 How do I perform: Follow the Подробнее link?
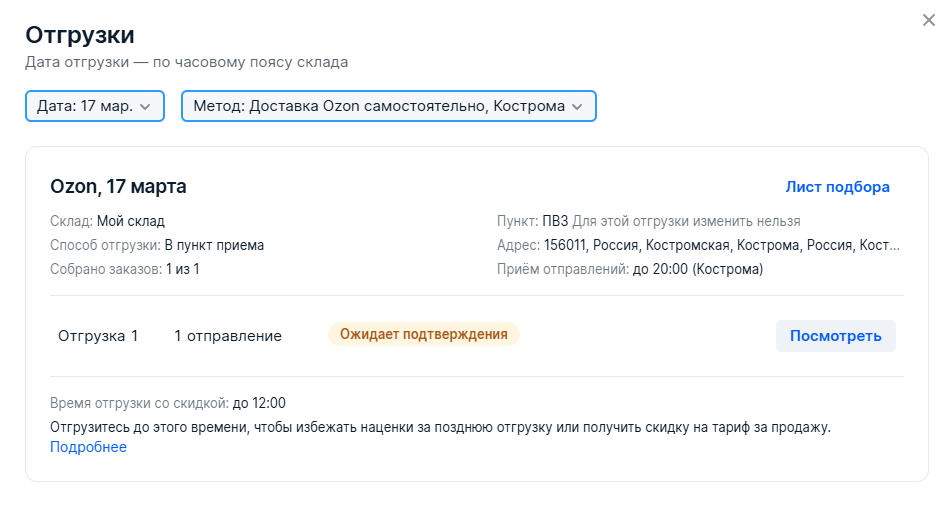(x=88, y=447)
